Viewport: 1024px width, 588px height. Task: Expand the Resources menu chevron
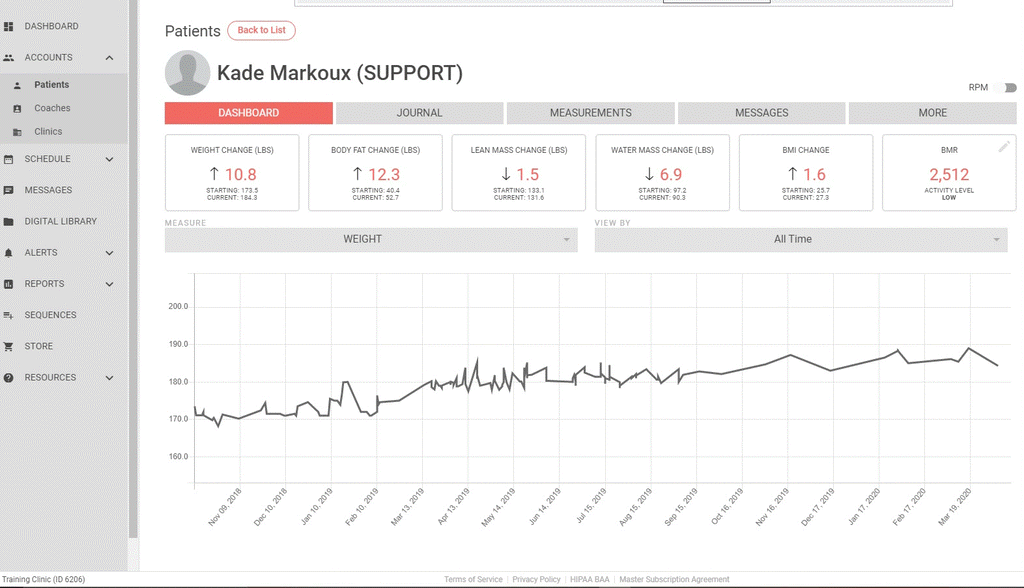(x=109, y=378)
